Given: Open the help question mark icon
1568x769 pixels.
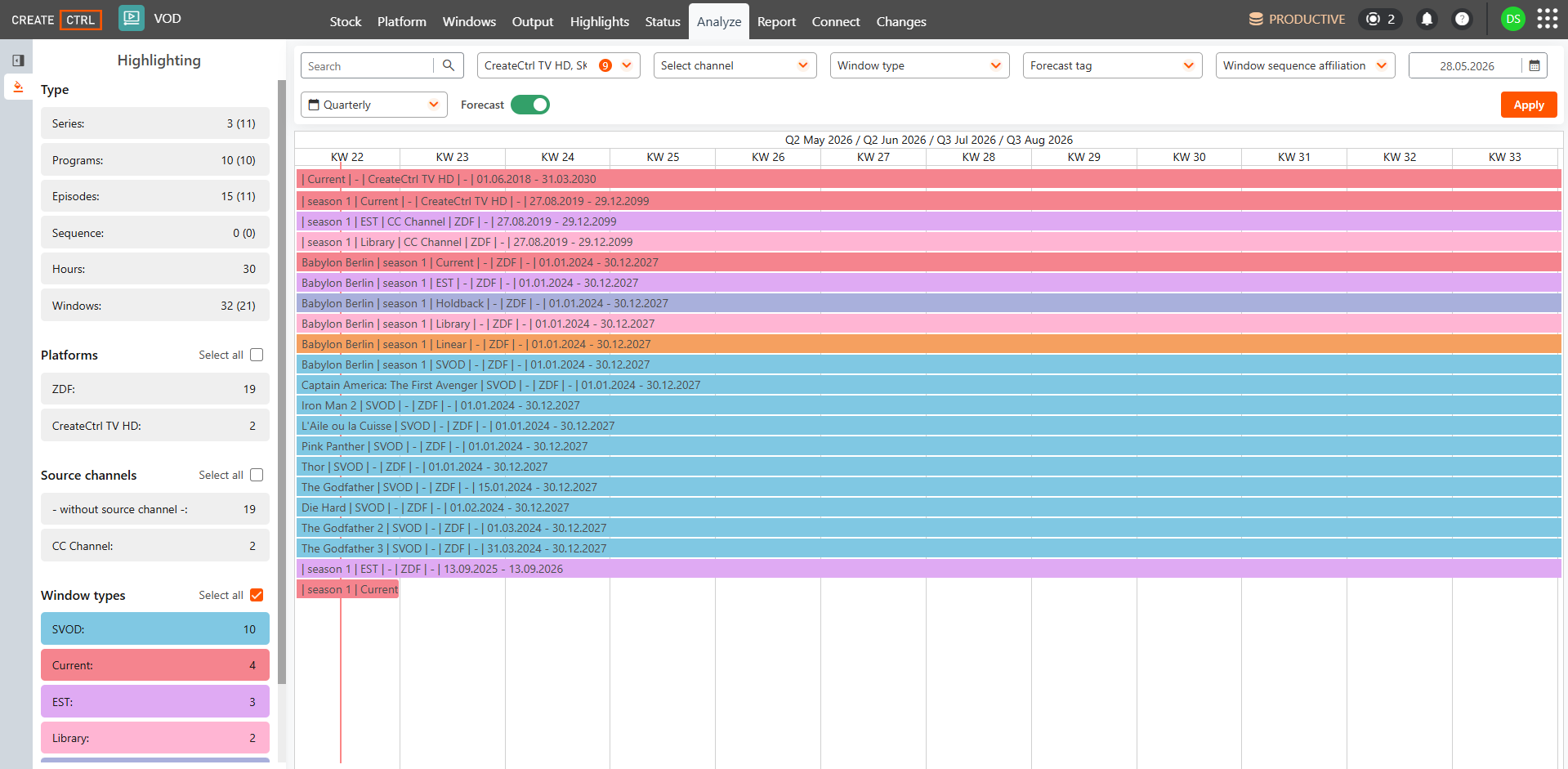Looking at the screenshot, I should pyautogui.click(x=1462, y=19).
